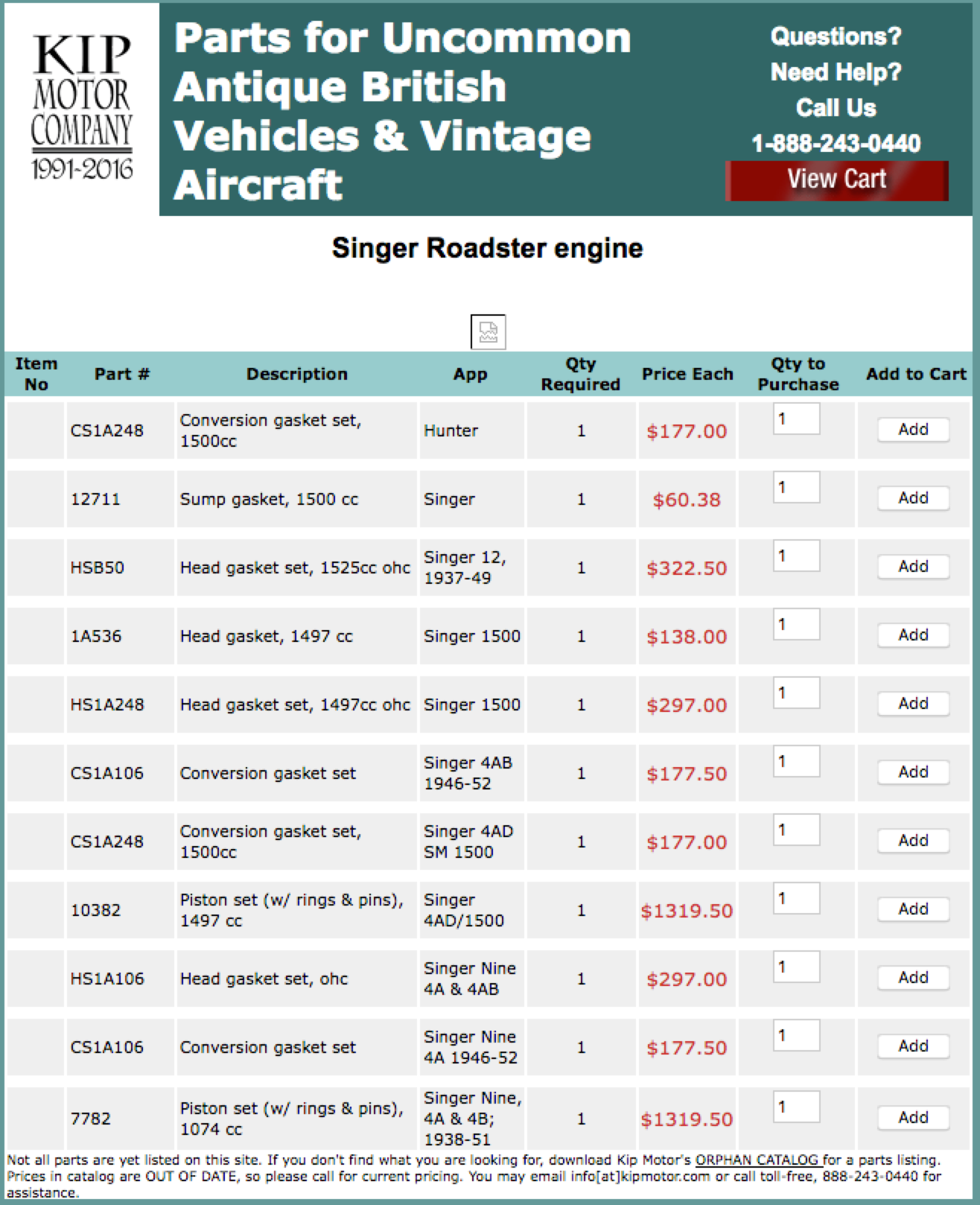980x1205 pixels.
Task: Open the View Cart button
Action: click(x=836, y=180)
